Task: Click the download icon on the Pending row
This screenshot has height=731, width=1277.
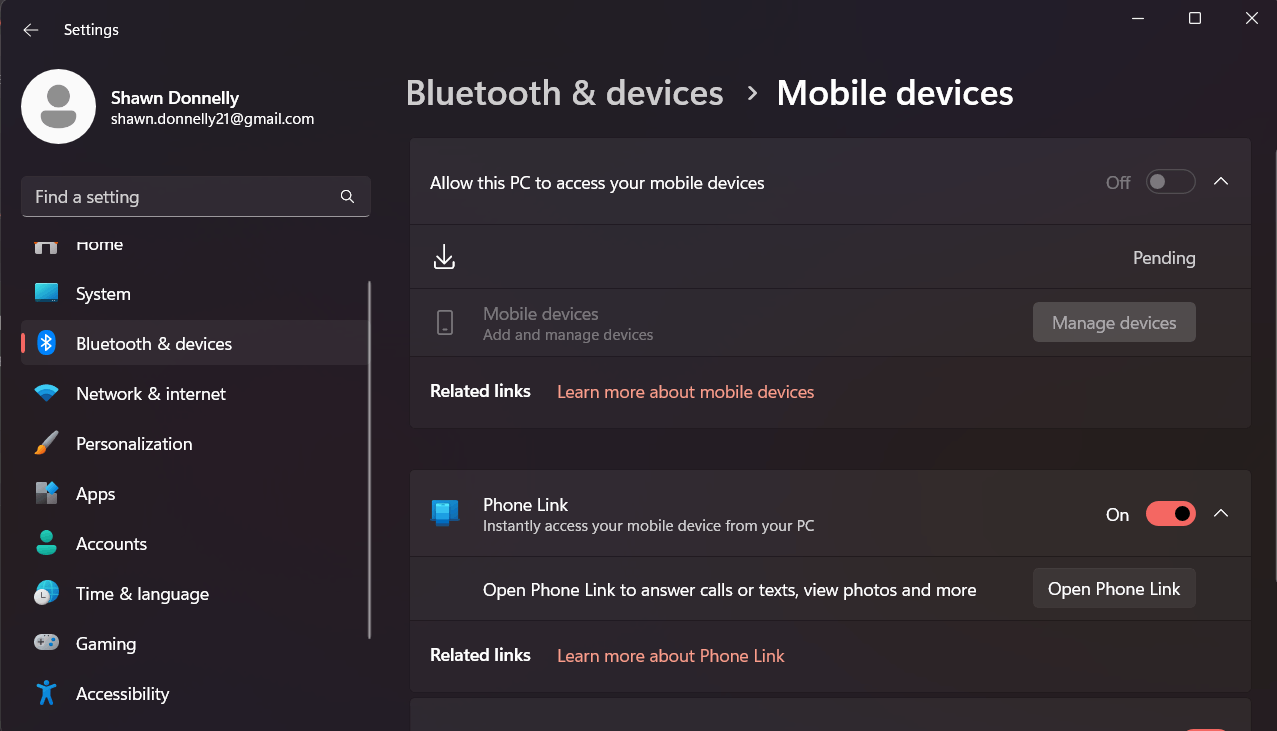Action: tap(444, 256)
